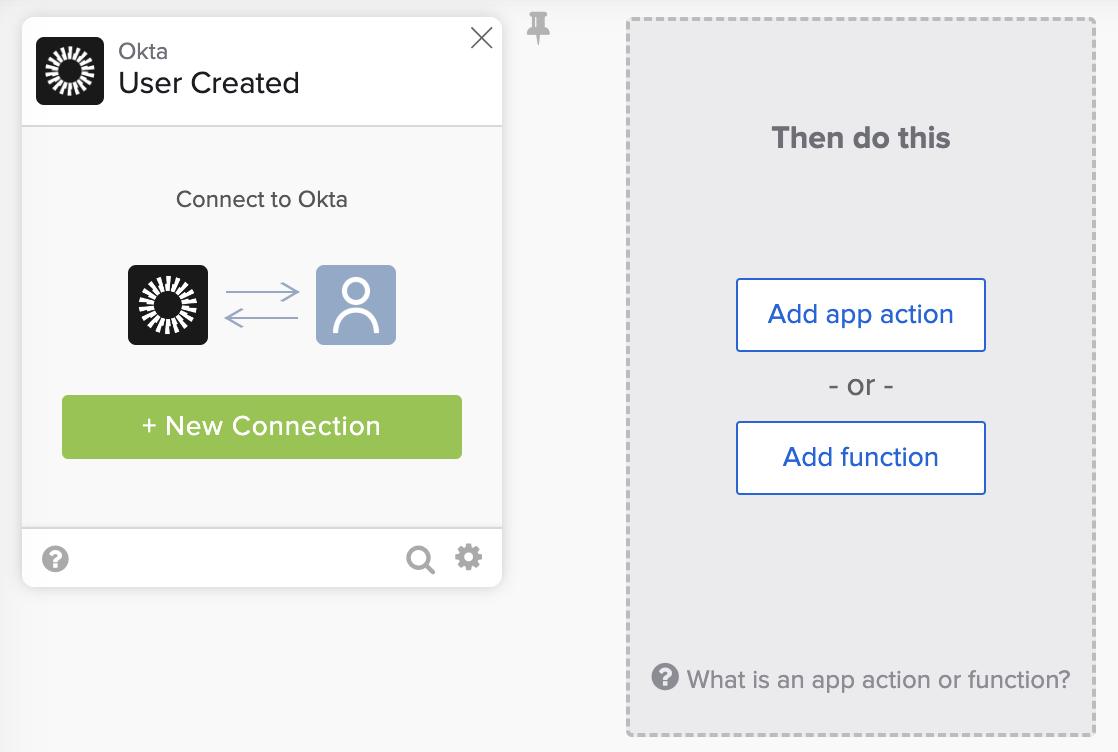
Task: Click the Okta logo in the connection diagram
Action: tap(168, 305)
